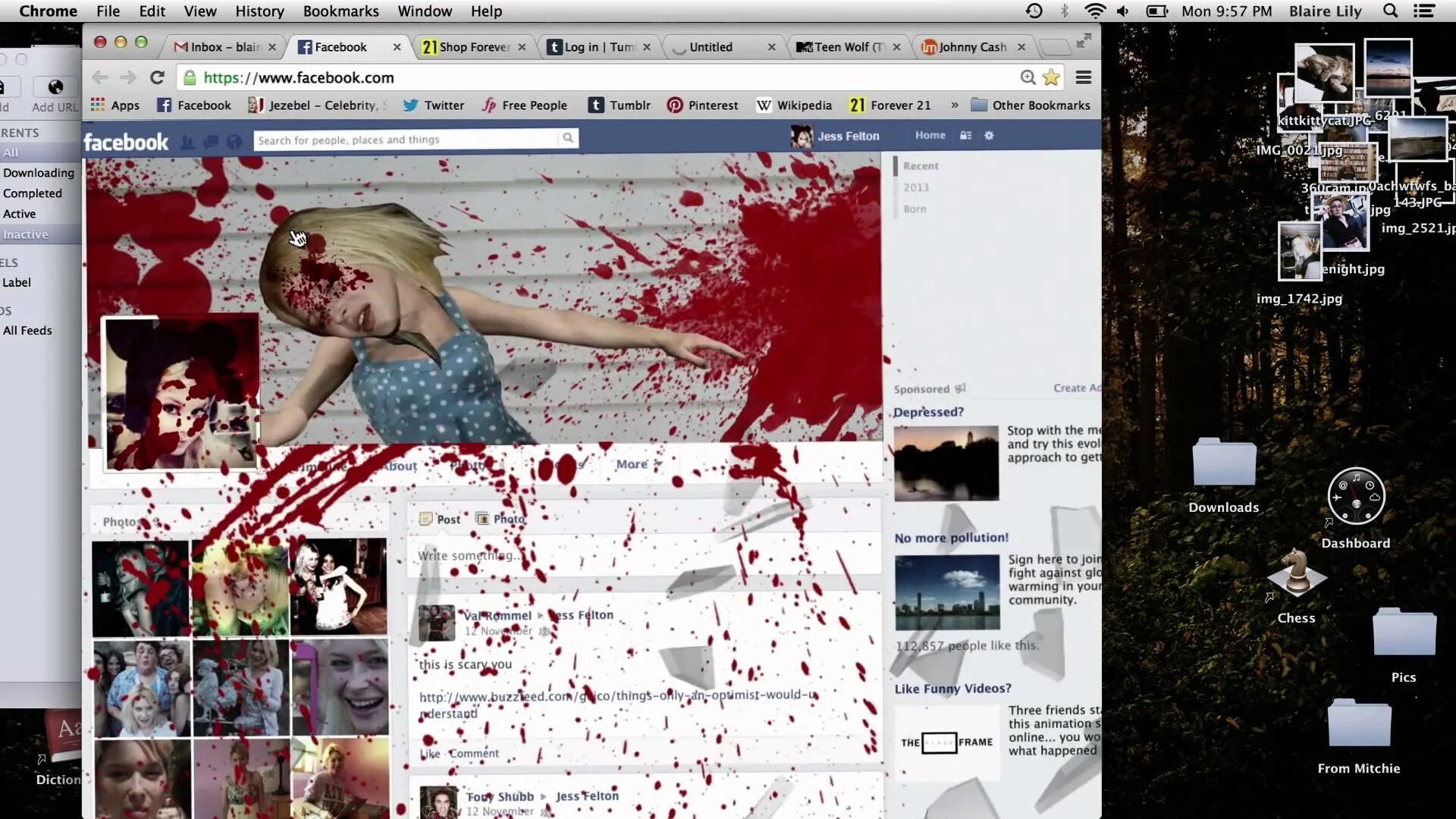Click the Facebook friend requests icon
Image resolution: width=1456 pixels, height=819 pixels.
point(187,142)
